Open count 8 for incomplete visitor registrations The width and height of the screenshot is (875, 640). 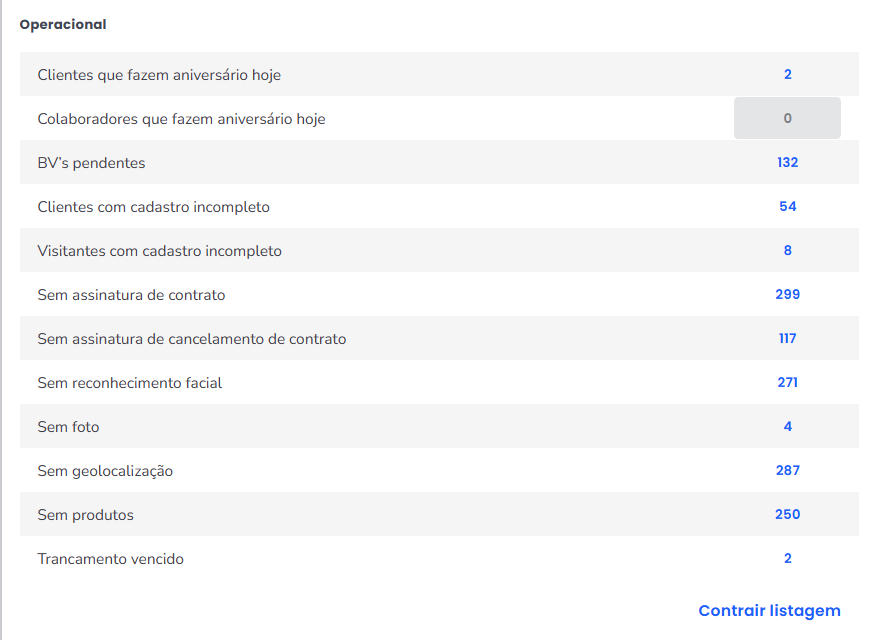tap(788, 251)
